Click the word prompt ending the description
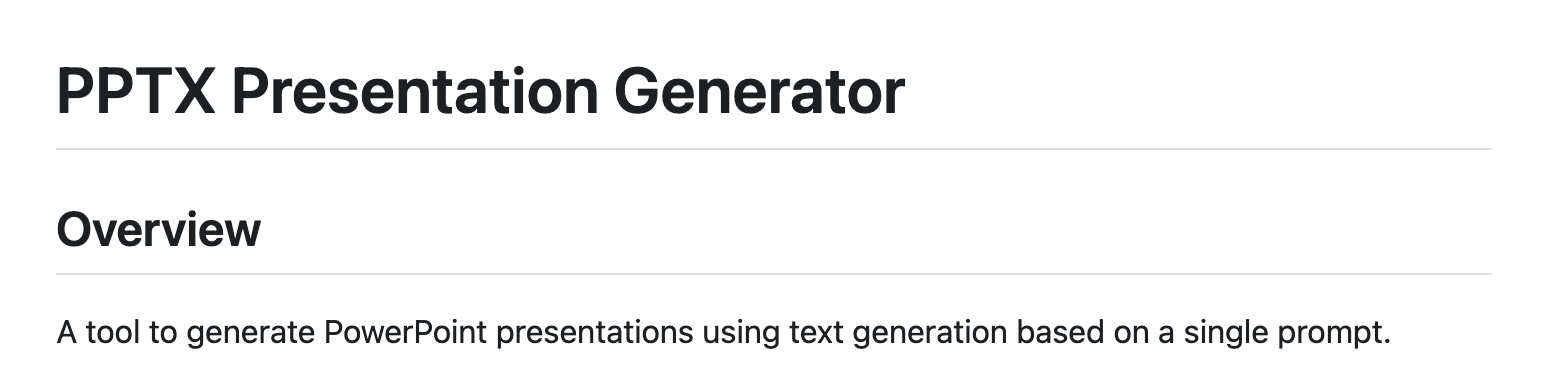1552x378 pixels. [x=1338, y=333]
